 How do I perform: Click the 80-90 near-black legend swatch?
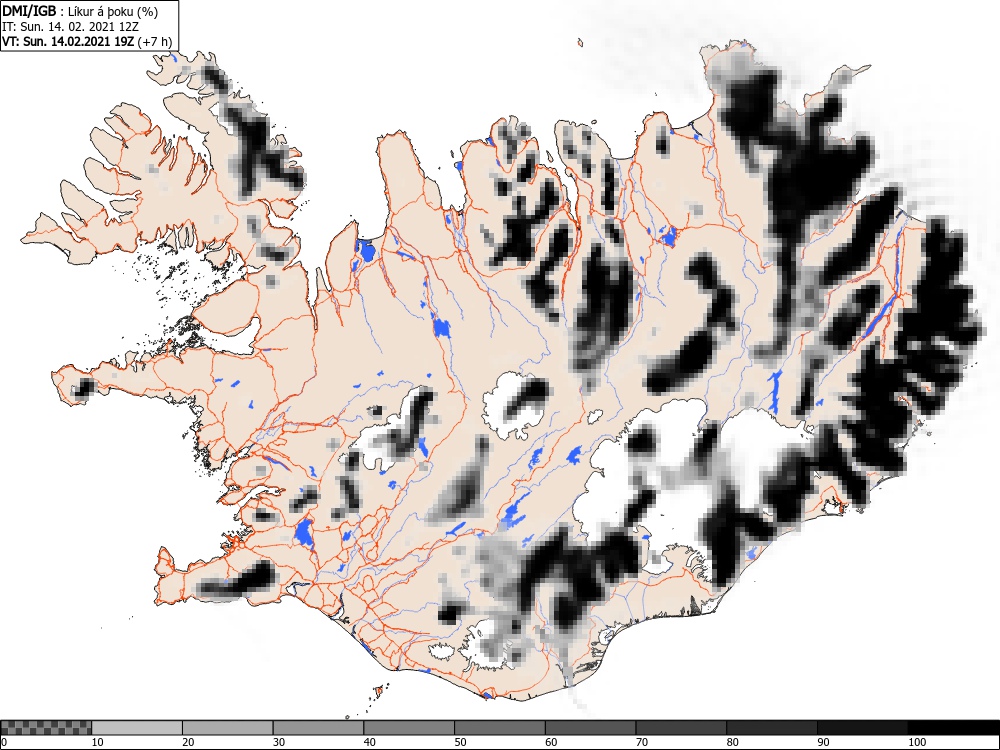(x=772, y=728)
